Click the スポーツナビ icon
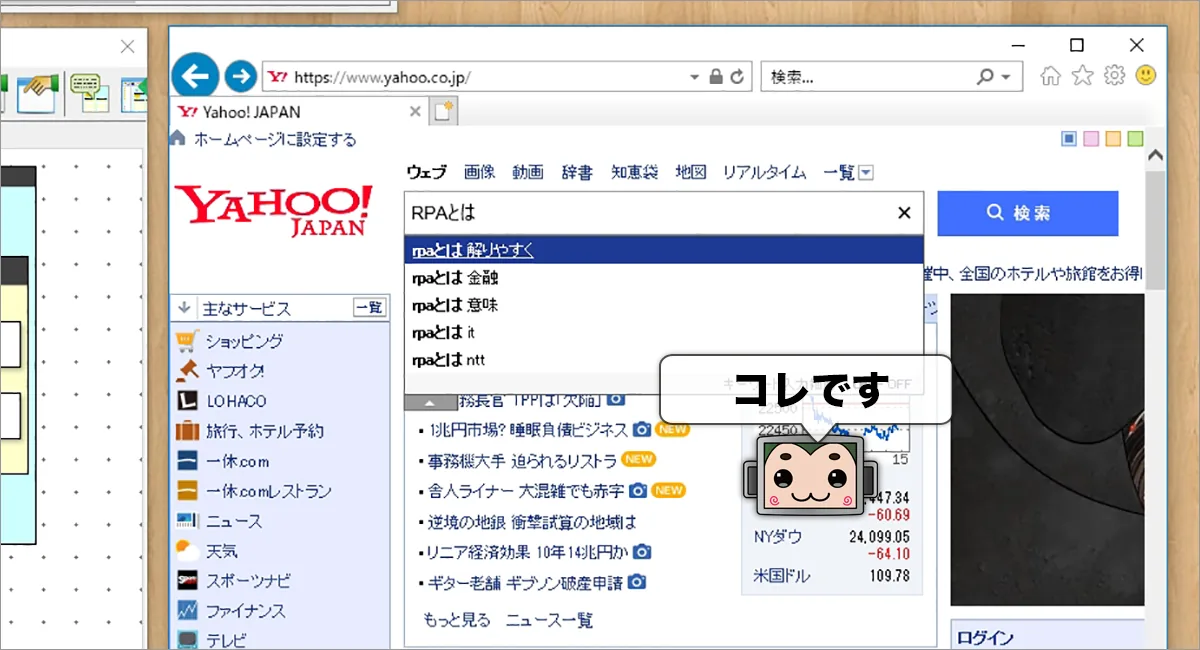1200x650 pixels. pos(187,580)
